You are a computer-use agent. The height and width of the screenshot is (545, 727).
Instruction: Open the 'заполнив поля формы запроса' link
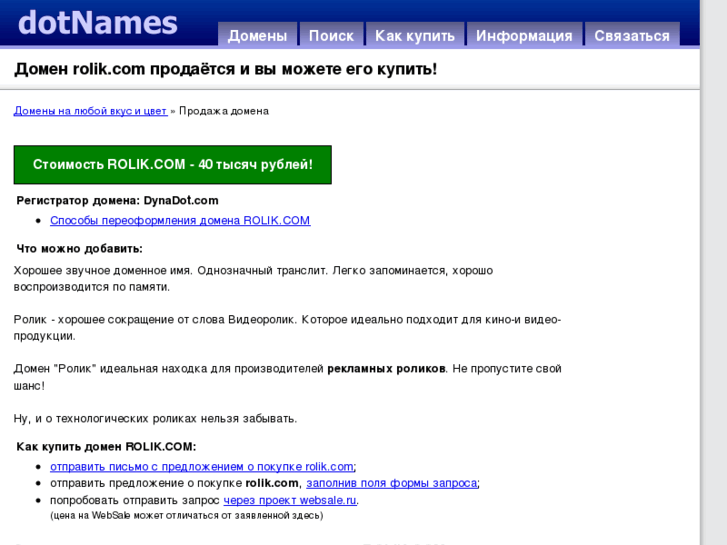click(x=392, y=483)
